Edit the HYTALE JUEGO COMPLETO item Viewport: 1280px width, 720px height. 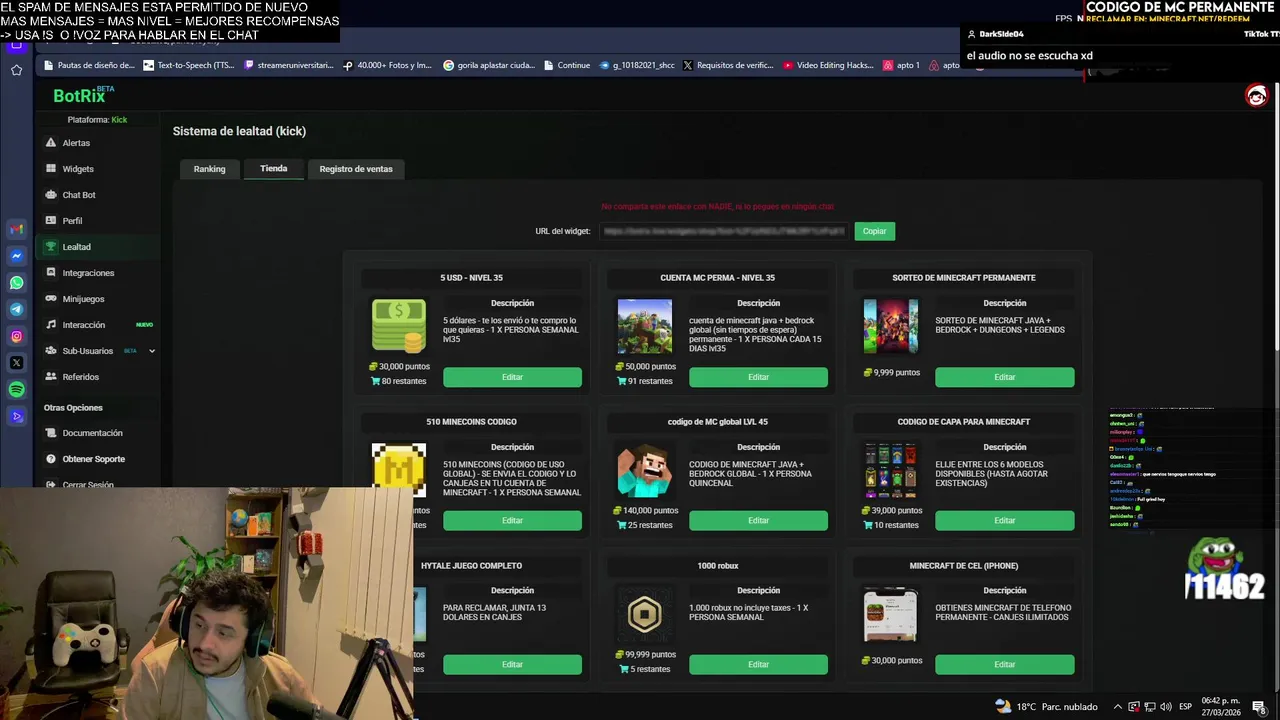click(x=512, y=664)
